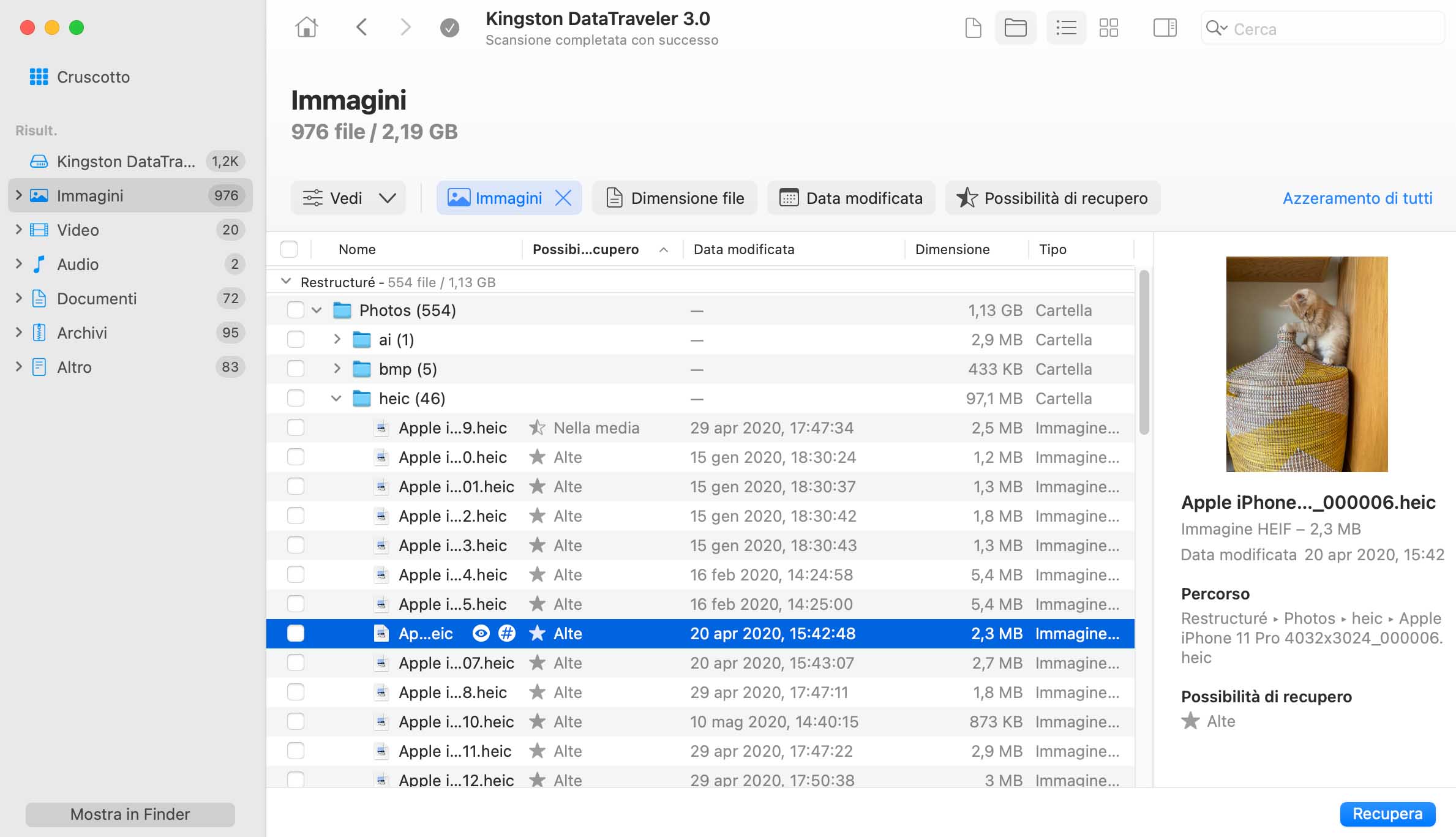Expand the bmp folder in the file list

tap(336, 369)
